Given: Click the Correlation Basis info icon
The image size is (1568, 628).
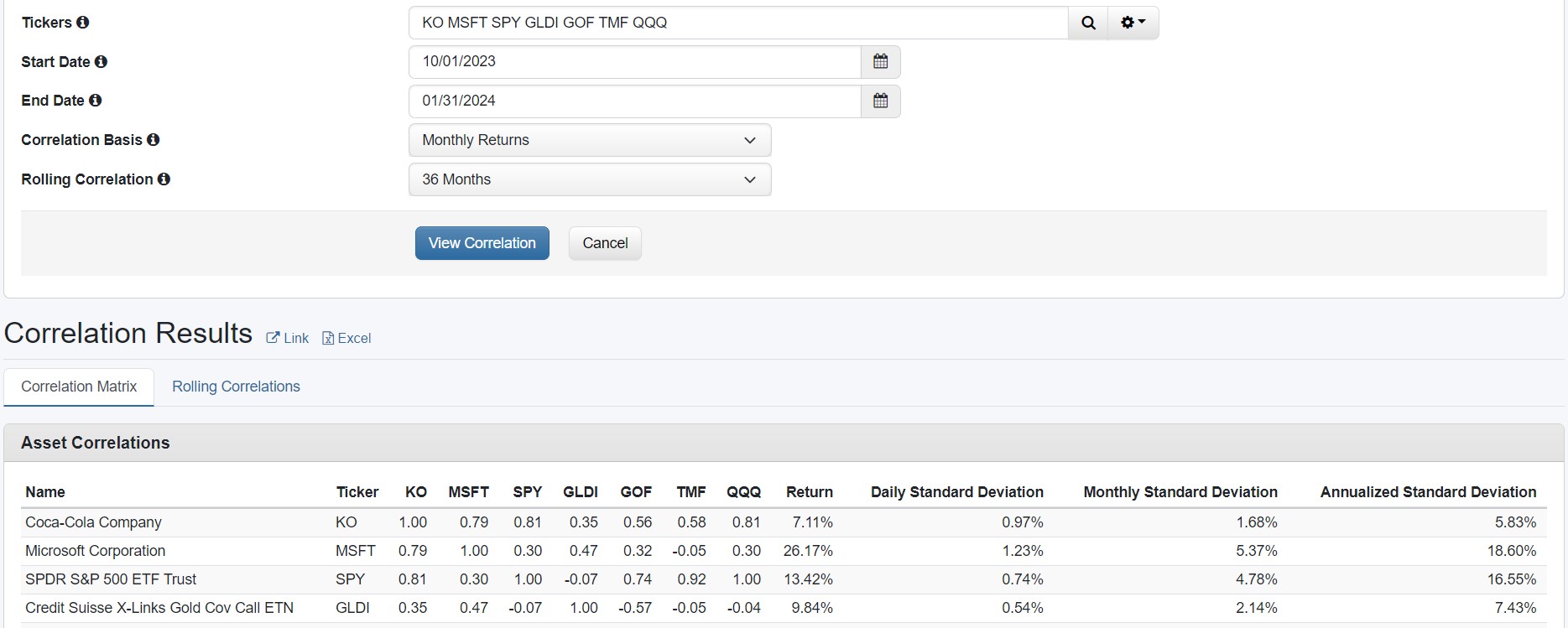Looking at the screenshot, I should pyautogui.click(x=154, y=140).
